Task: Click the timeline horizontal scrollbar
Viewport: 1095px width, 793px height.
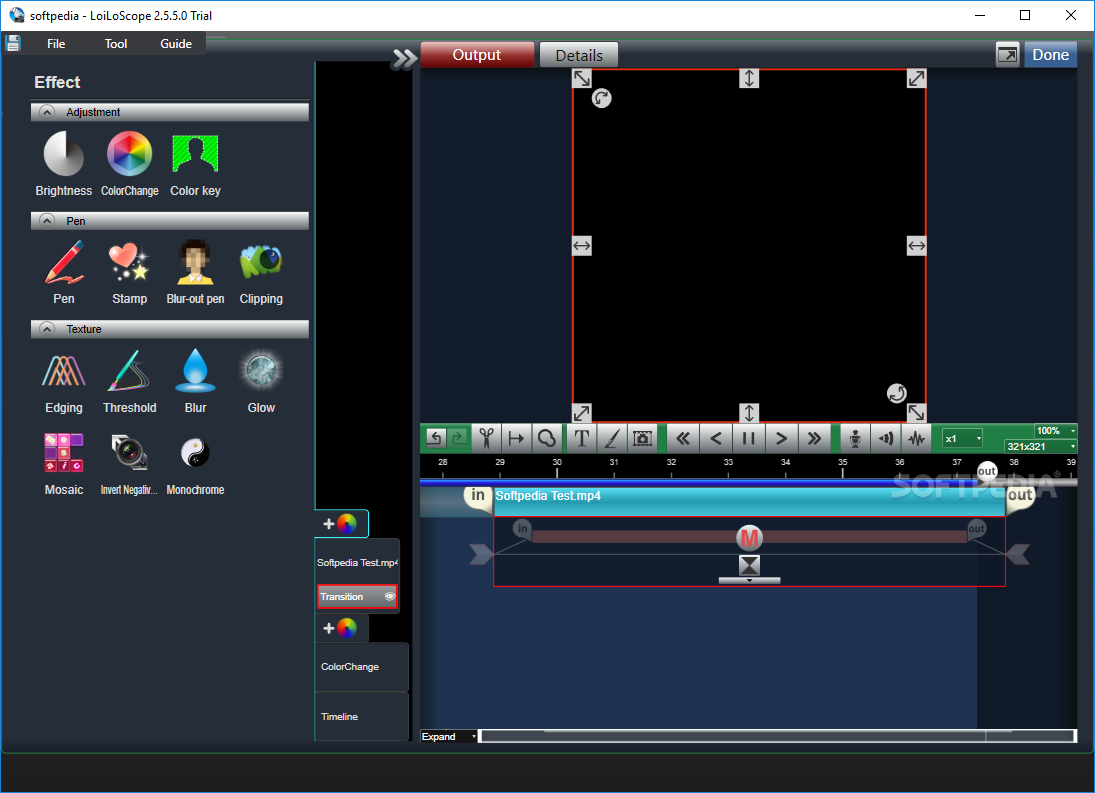Action: (777, 736)
